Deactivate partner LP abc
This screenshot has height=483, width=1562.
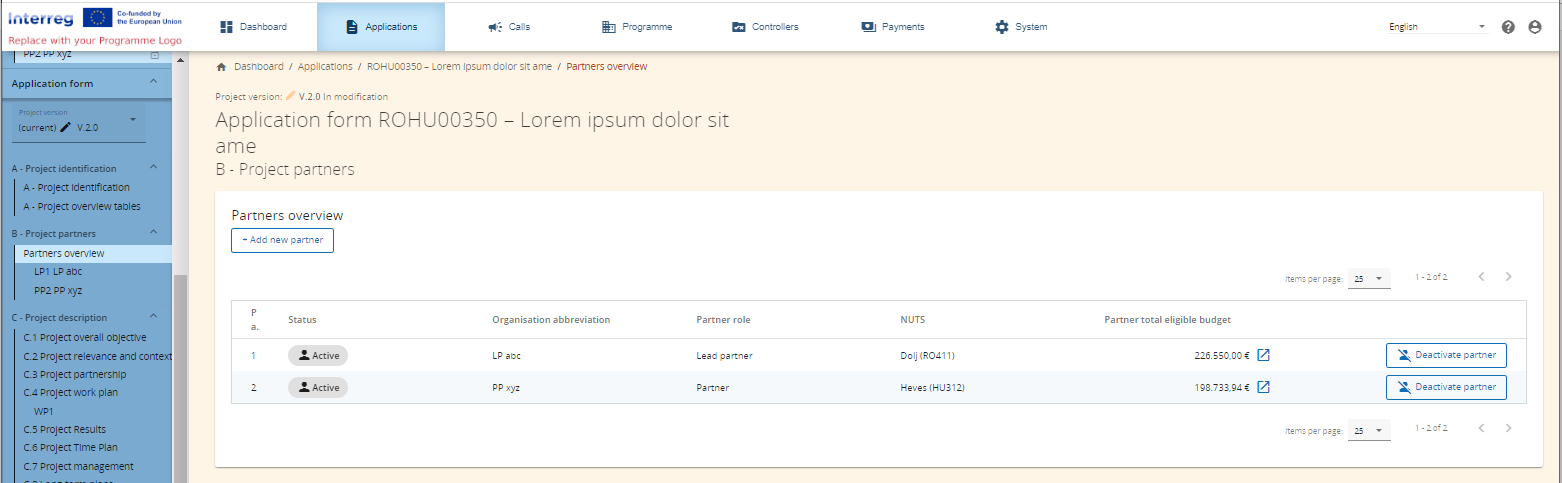(1445, 355)
